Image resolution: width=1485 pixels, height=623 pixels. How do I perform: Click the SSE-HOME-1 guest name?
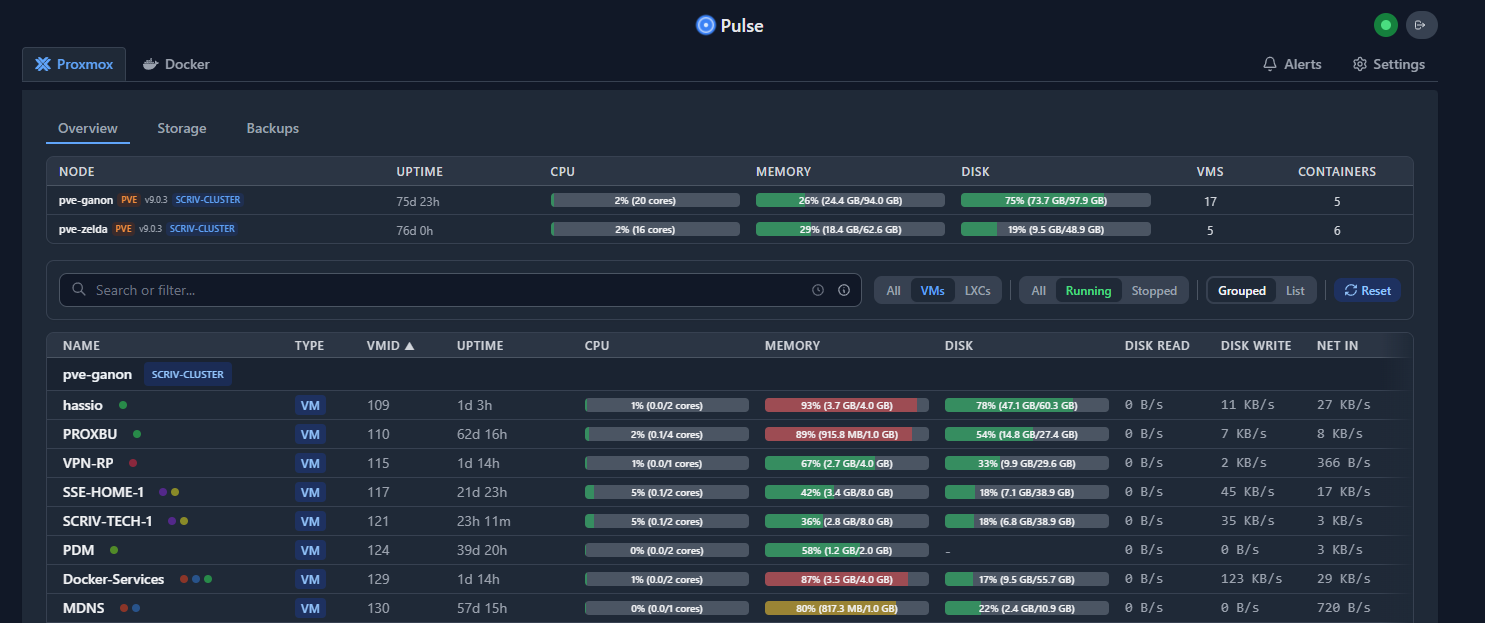(x=103, y=492)
